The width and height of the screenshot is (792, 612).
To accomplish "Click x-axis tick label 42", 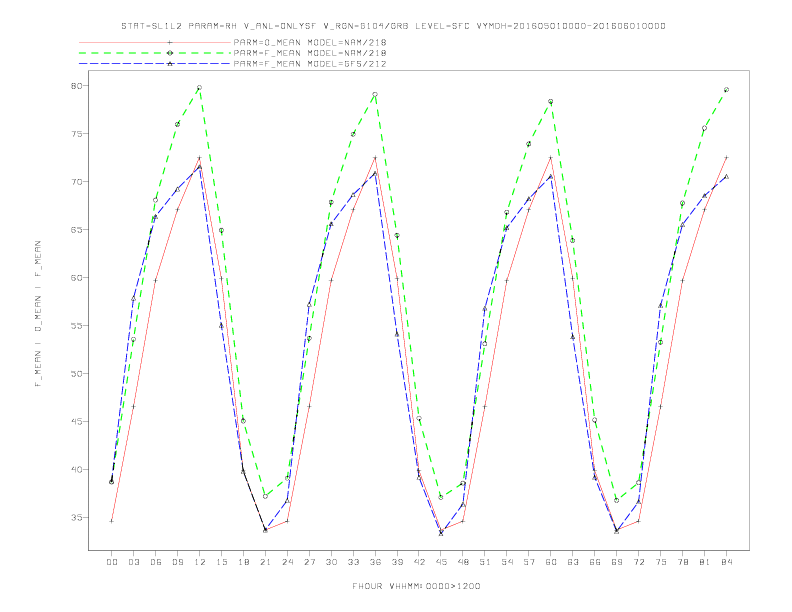I will coord(419,562).
